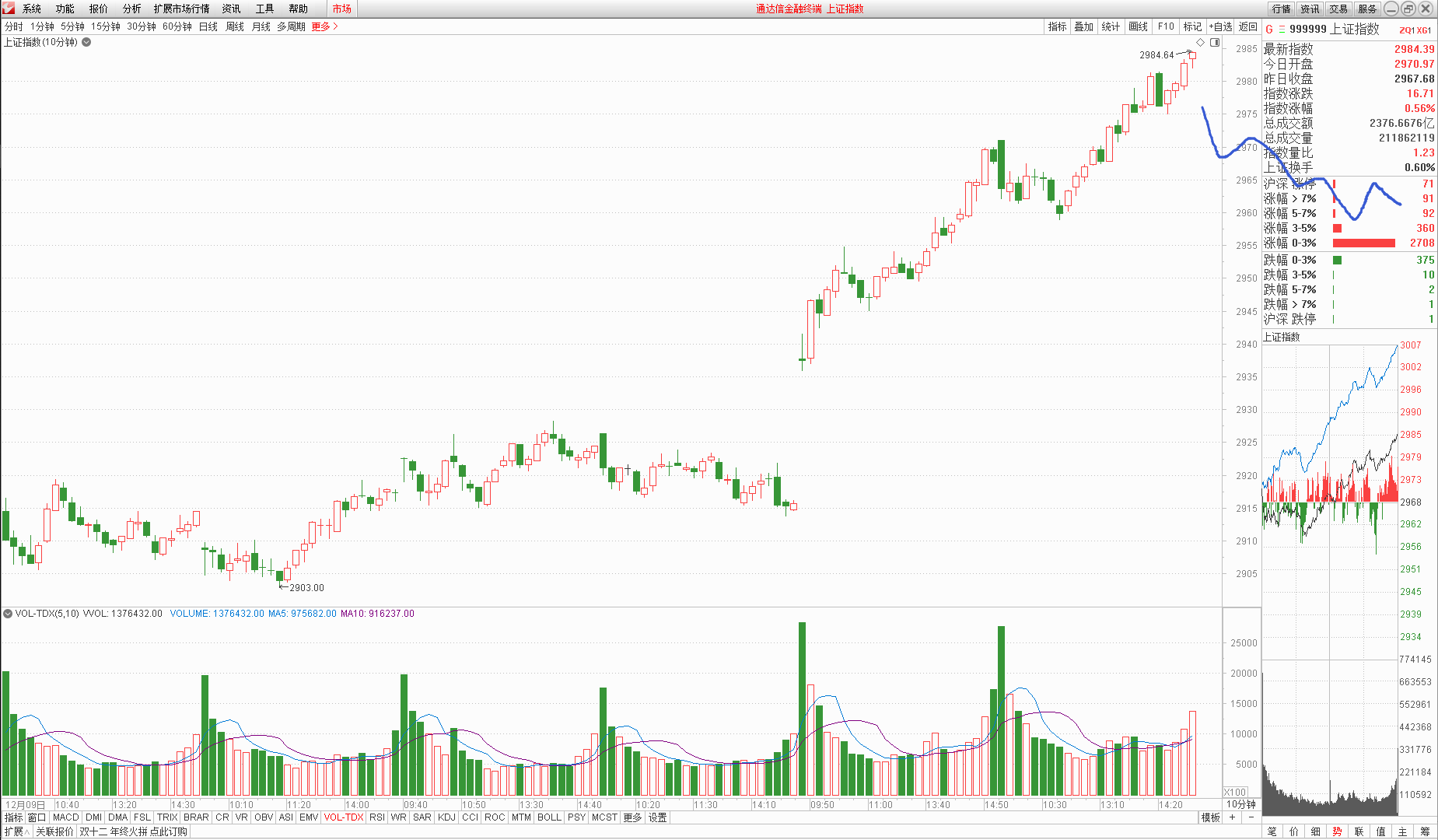The width and height of the screenshot is (1438, 840).
Task: Expand the 扩展 panel at bottom left
Action: pos(16,831)
